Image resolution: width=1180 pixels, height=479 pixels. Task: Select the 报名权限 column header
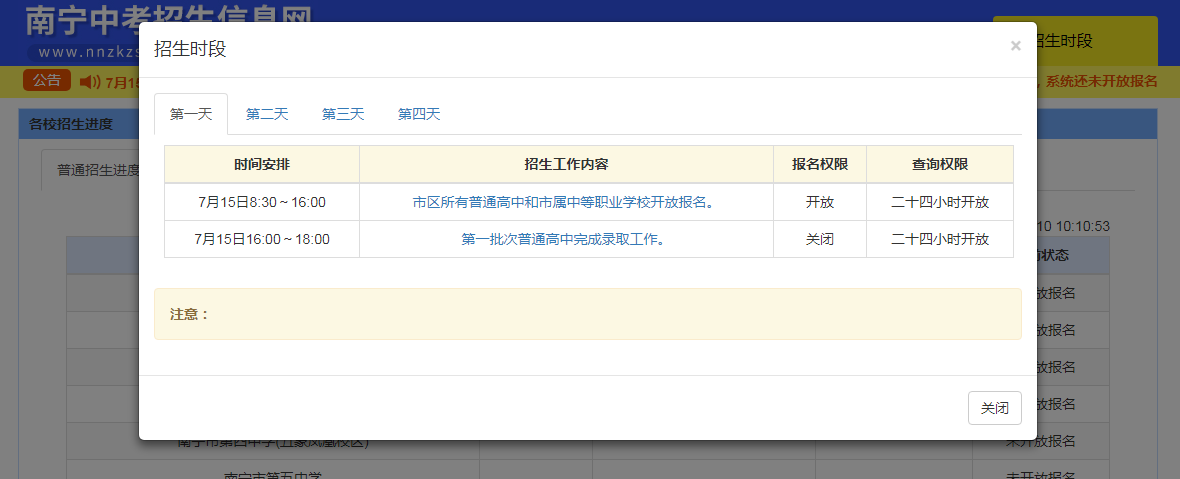tap(819, 165)
